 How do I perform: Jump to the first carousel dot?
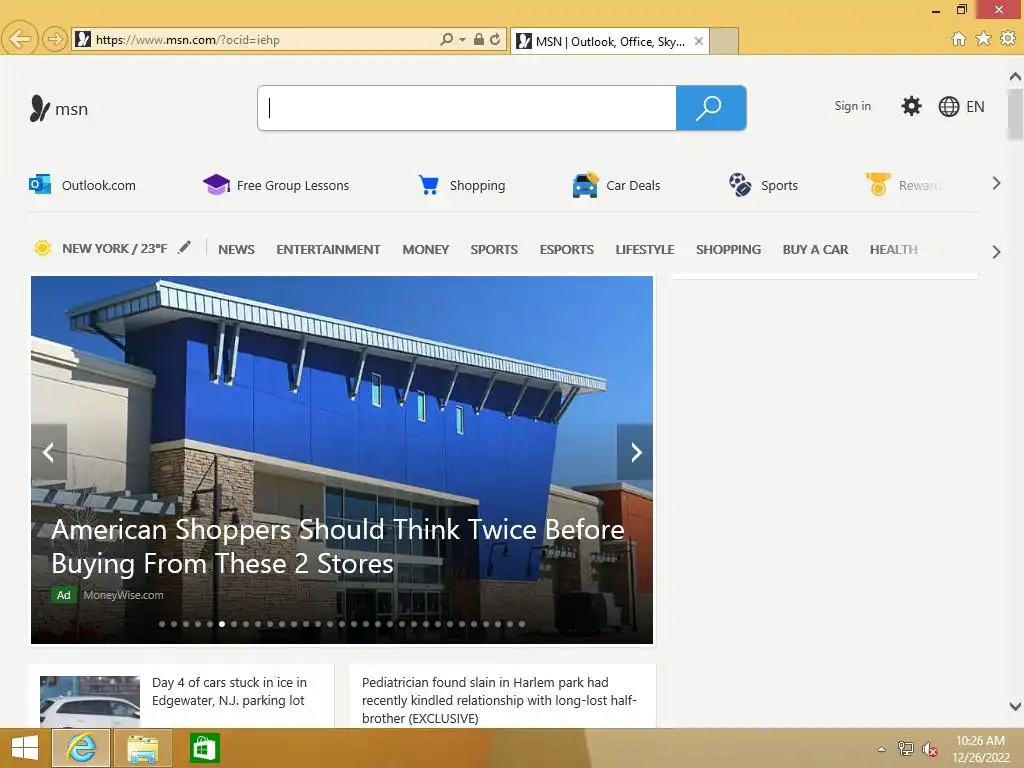(x=162, y=624)
